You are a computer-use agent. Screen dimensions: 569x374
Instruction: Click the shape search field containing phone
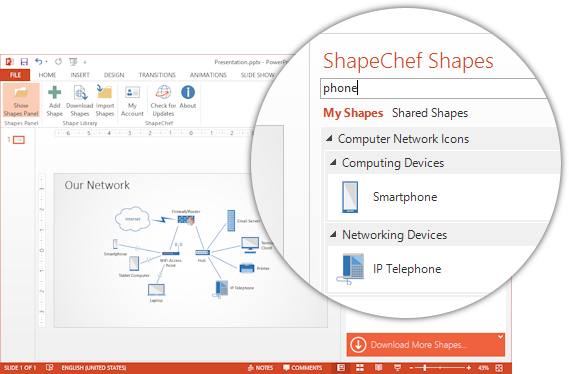434,88
